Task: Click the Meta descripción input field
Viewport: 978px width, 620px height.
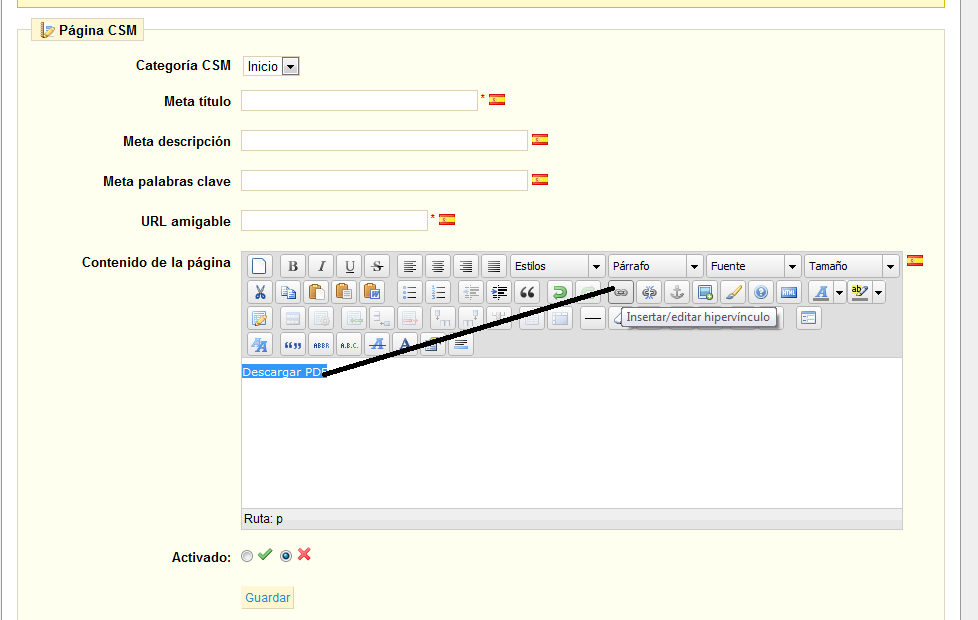Action: [x=384, y=140]
